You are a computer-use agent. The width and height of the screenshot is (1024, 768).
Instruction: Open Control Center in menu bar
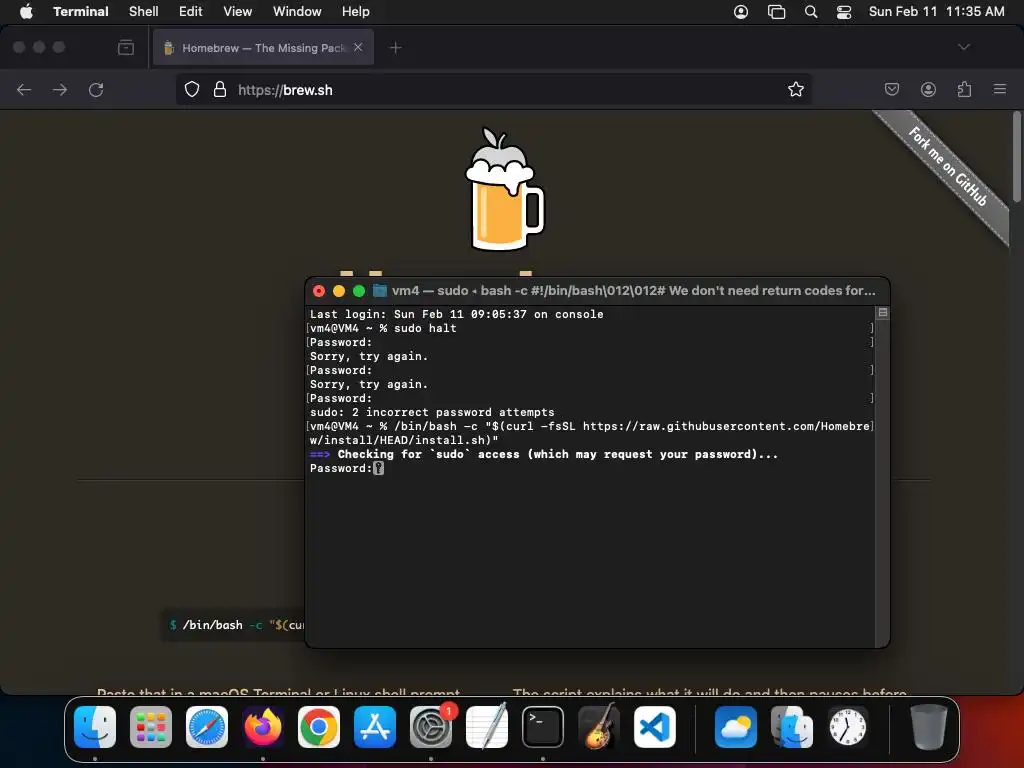[844, 11]
